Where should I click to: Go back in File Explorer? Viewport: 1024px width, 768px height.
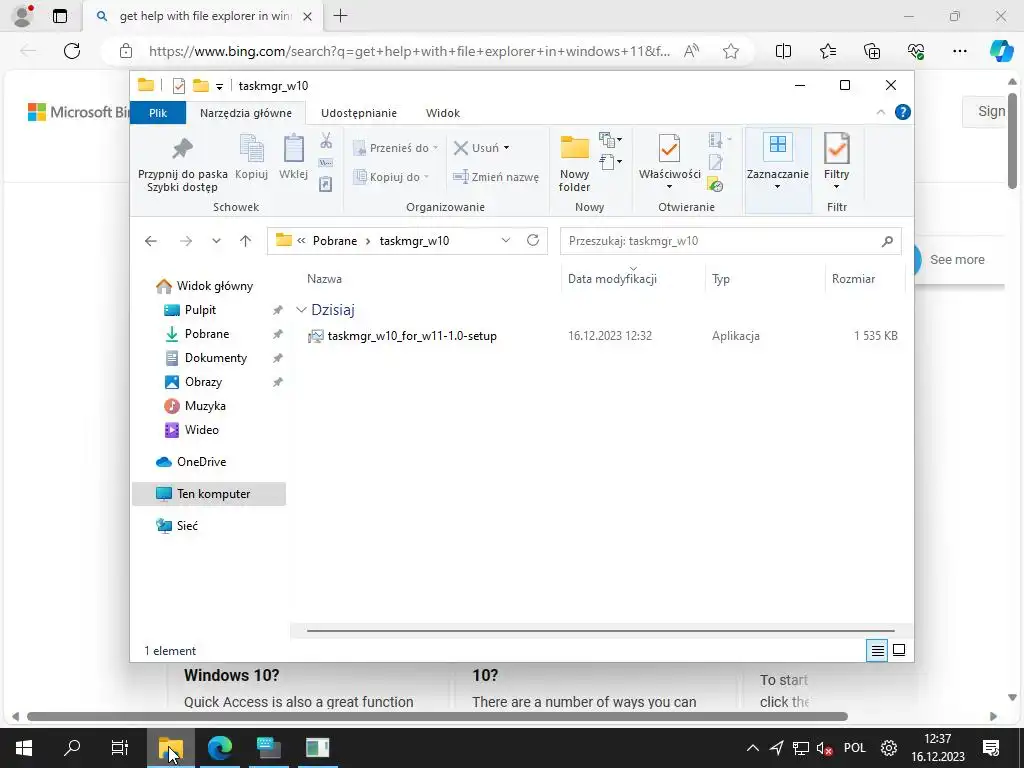[151, 241]
